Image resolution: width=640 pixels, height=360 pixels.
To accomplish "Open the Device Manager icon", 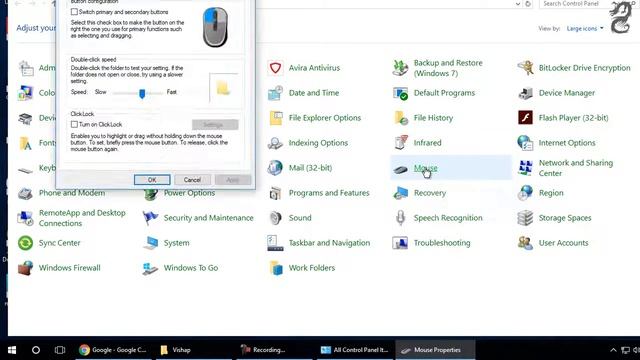I will [525, 93].
